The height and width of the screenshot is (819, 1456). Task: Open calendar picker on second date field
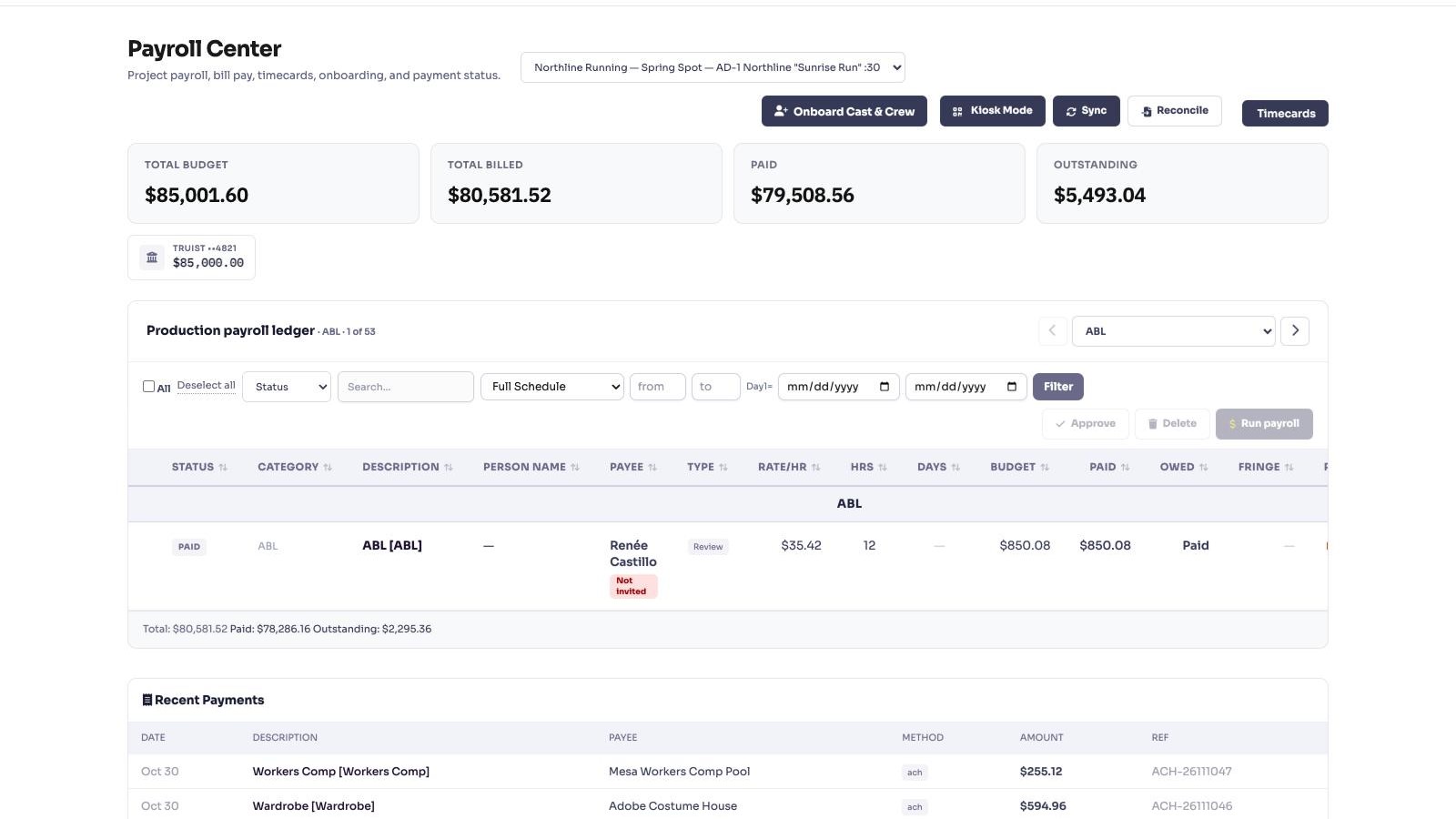1012,387
